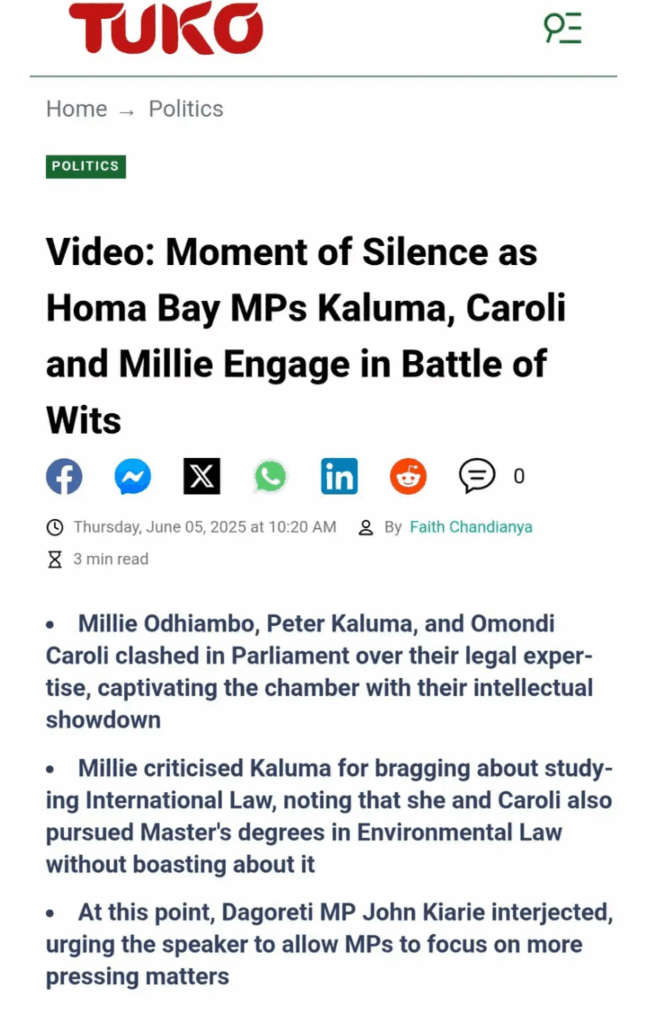Click the author person icon
The width and height of the screenshot is (647, 1024).
pyautogui.click(x=366, y=528)
